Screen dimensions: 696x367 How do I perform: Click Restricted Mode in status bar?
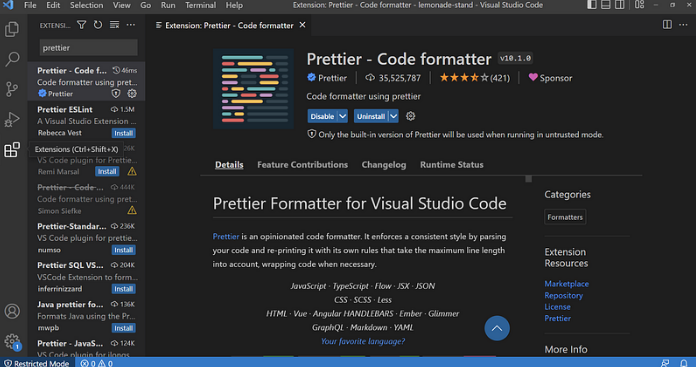click(x=37, y=363)
